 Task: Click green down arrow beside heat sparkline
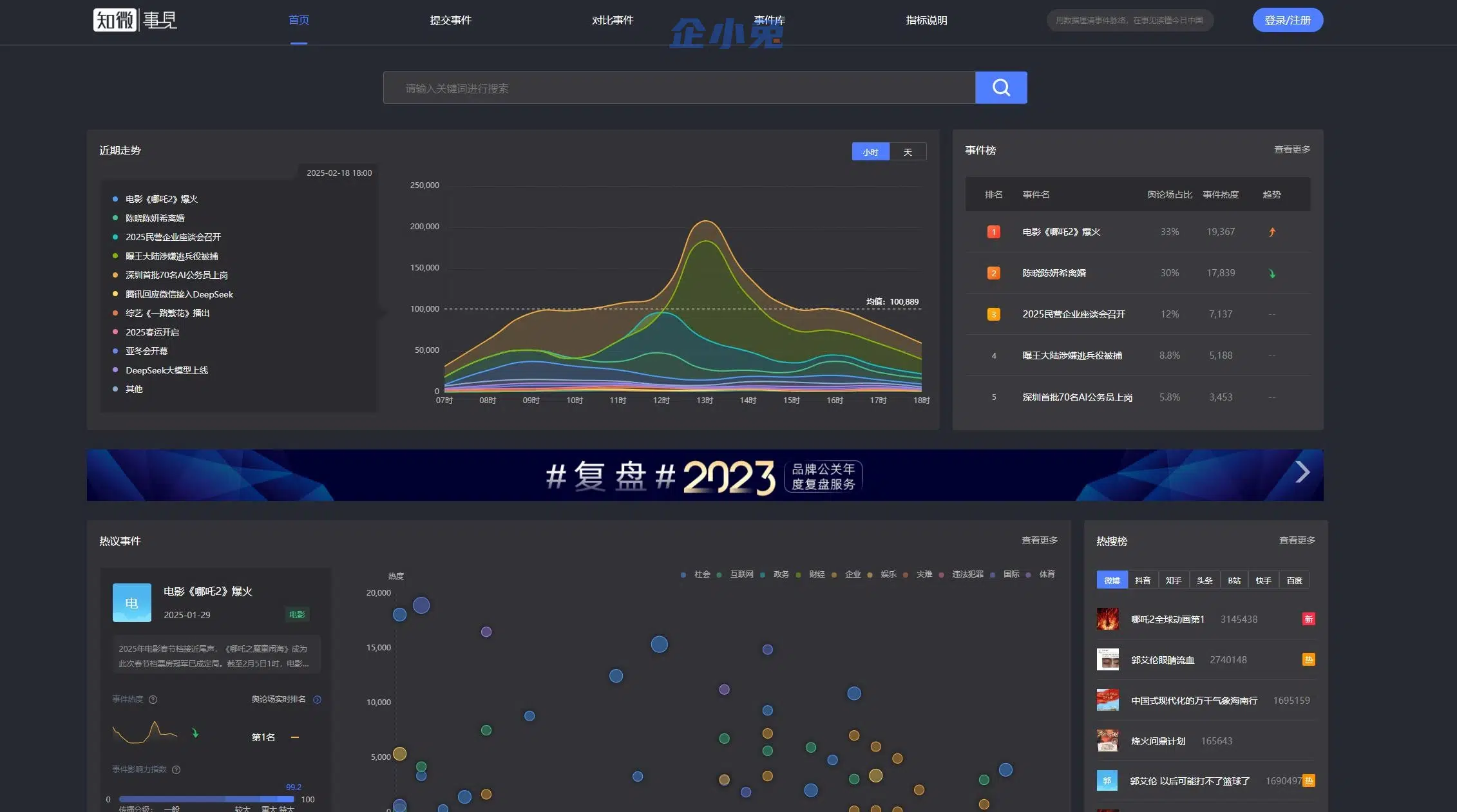[x=195, y=733]
